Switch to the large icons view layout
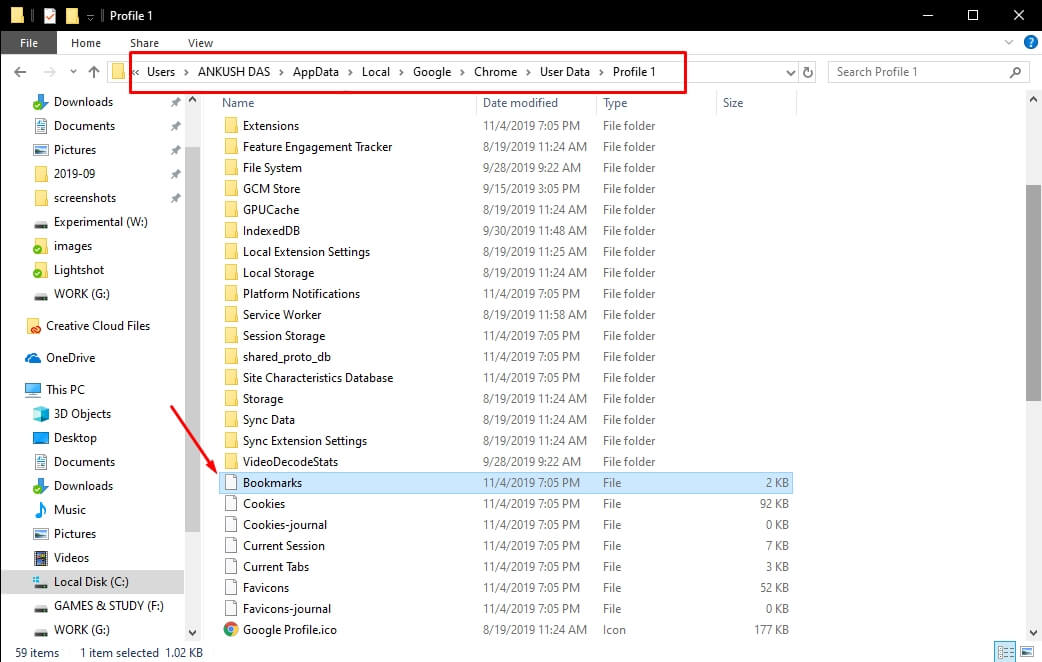The width and height of the screenshot is (1042, 662). 1025,652
